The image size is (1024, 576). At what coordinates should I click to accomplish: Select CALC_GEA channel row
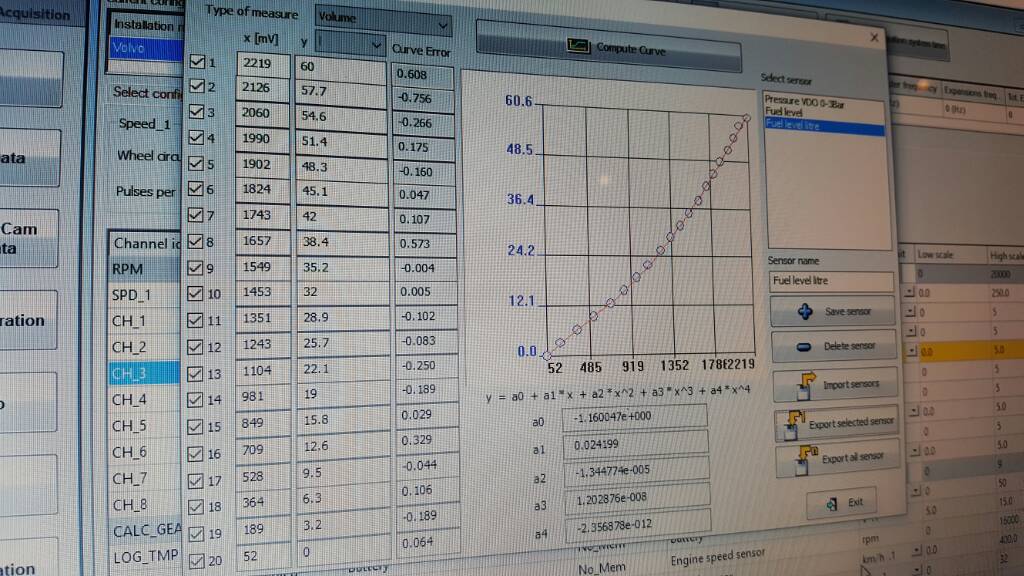click(x=144, y=530)
